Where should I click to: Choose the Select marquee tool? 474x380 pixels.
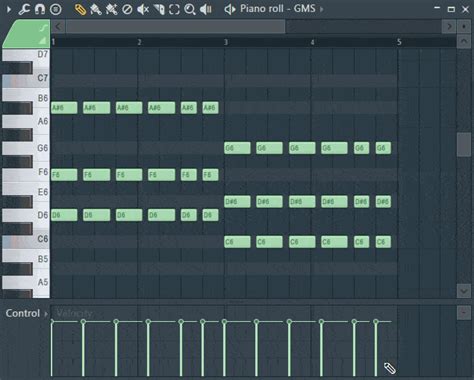pyautogui.click(x=174, y=9)
